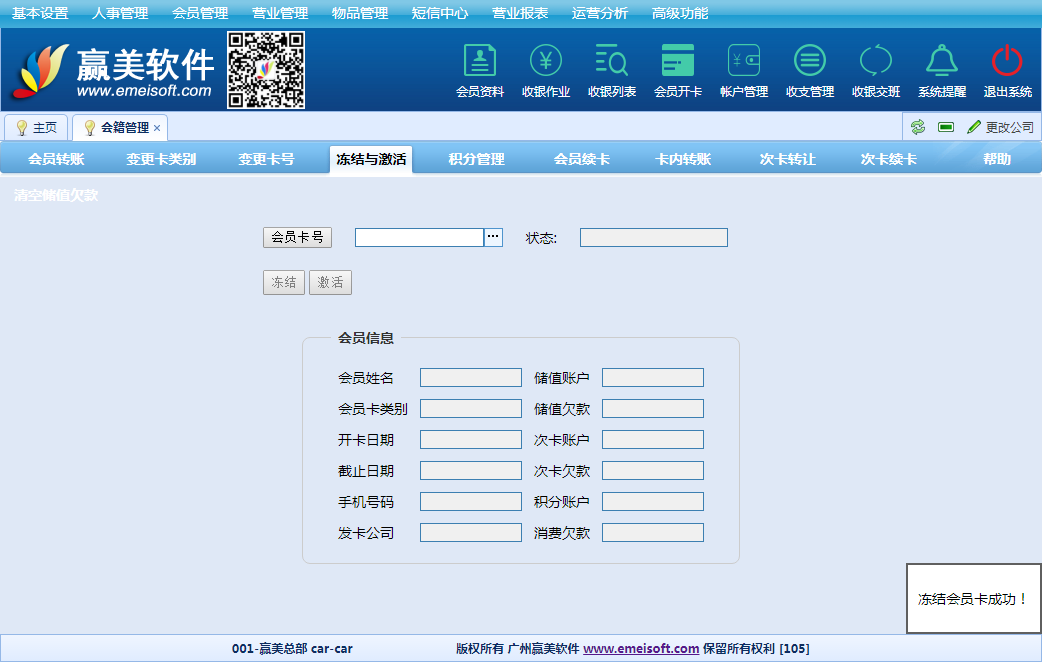Image resolution: width=1042 pixels, height=662 pixels.
Task: Click the 收支管理 income-expense icon
Action: 810,62
